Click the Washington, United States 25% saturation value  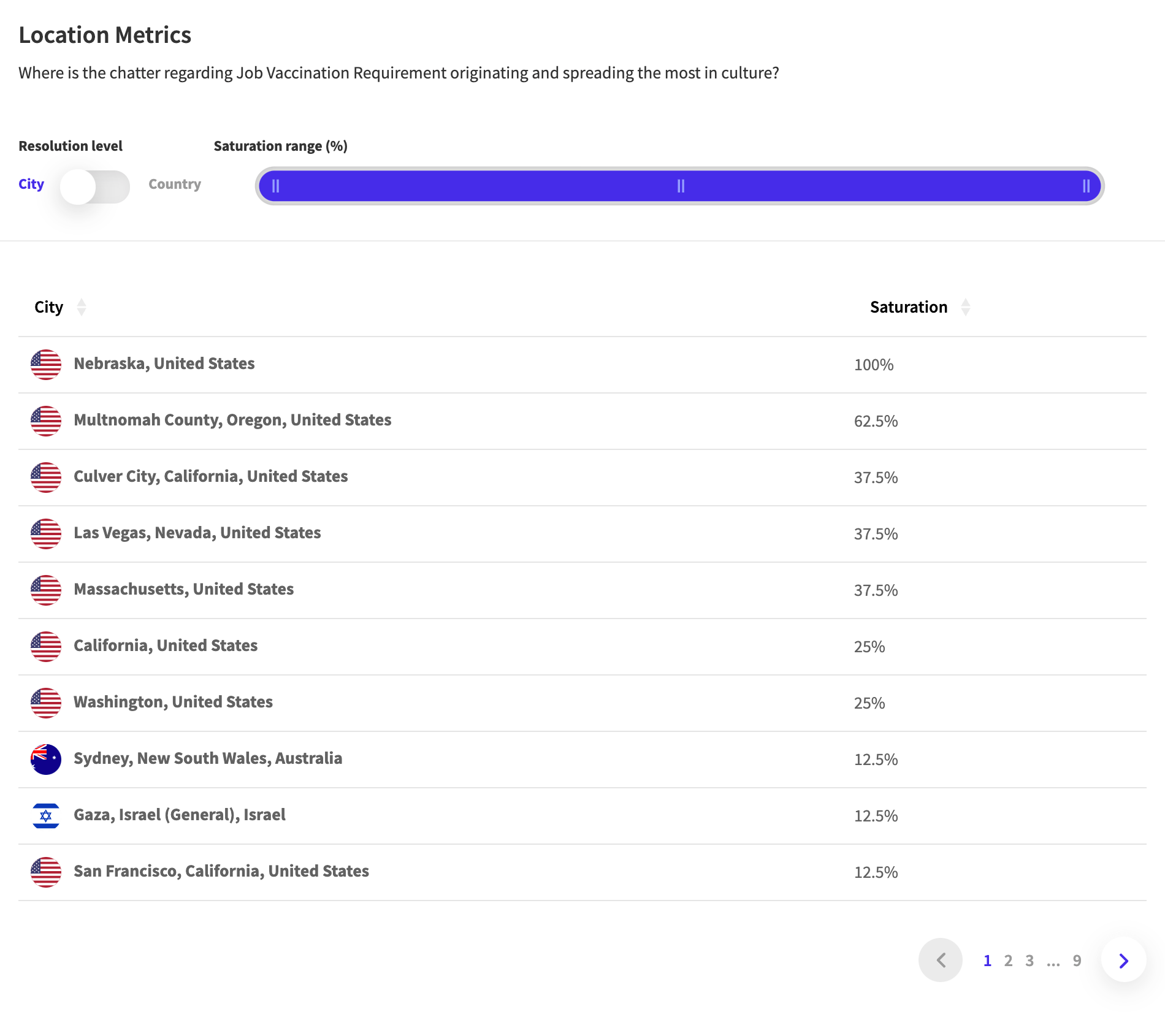pos(869,703)
